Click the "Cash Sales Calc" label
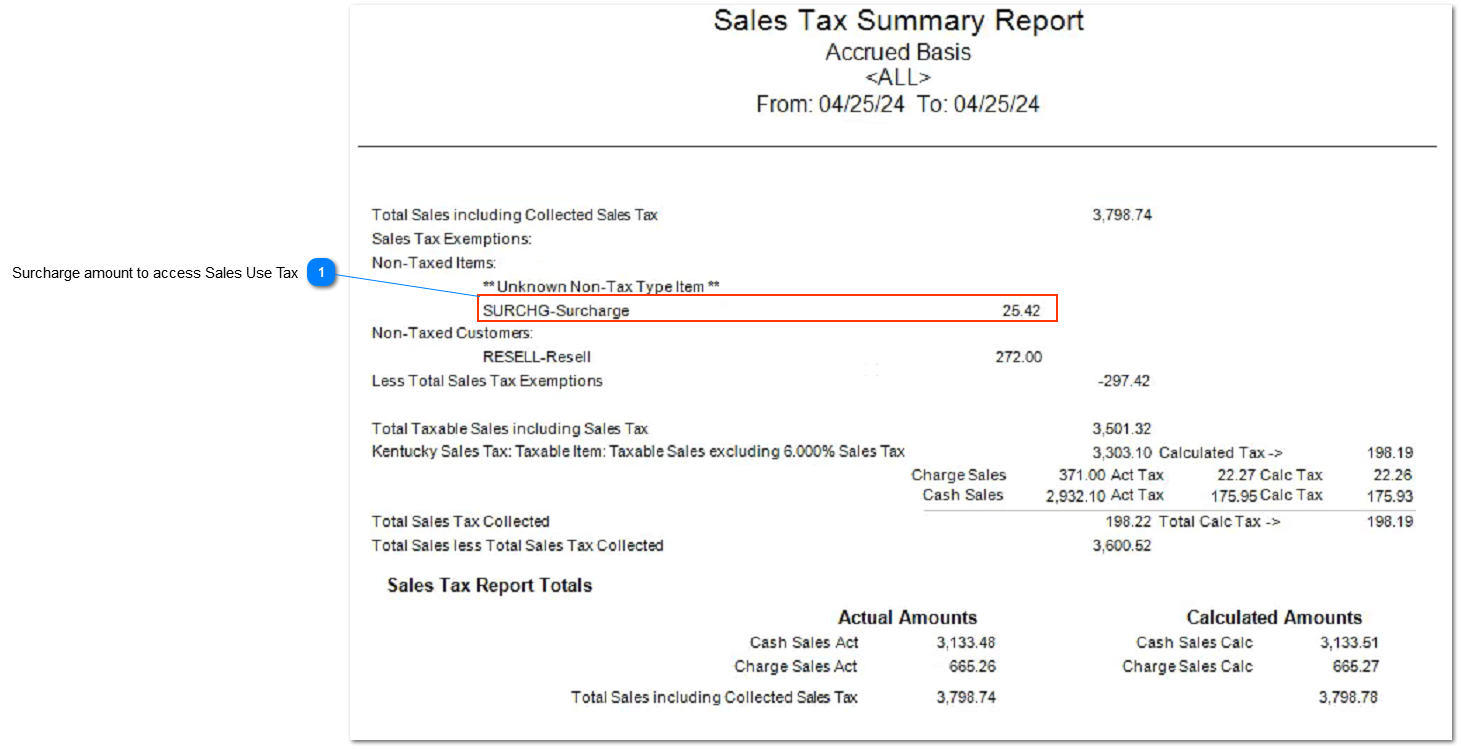This screenshot has height=749, width=1461. (x=1194, y=643)
